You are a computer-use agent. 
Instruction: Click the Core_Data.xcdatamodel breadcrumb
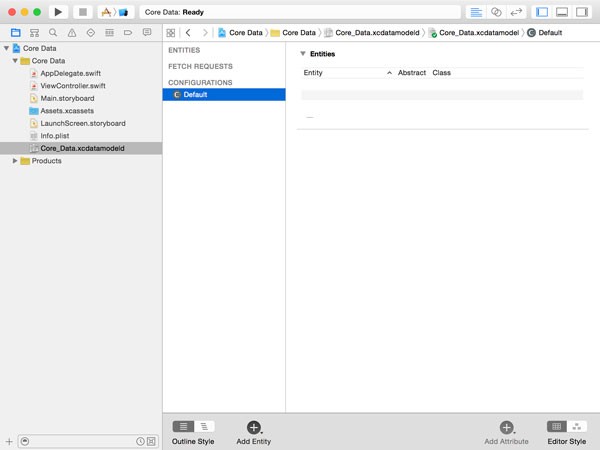pyautogui.click(x=474, y=33)
